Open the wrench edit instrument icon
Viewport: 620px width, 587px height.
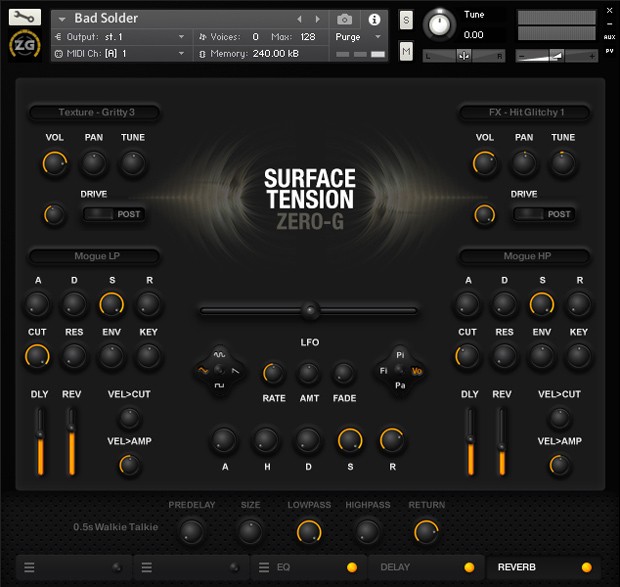tap(25, 17)
